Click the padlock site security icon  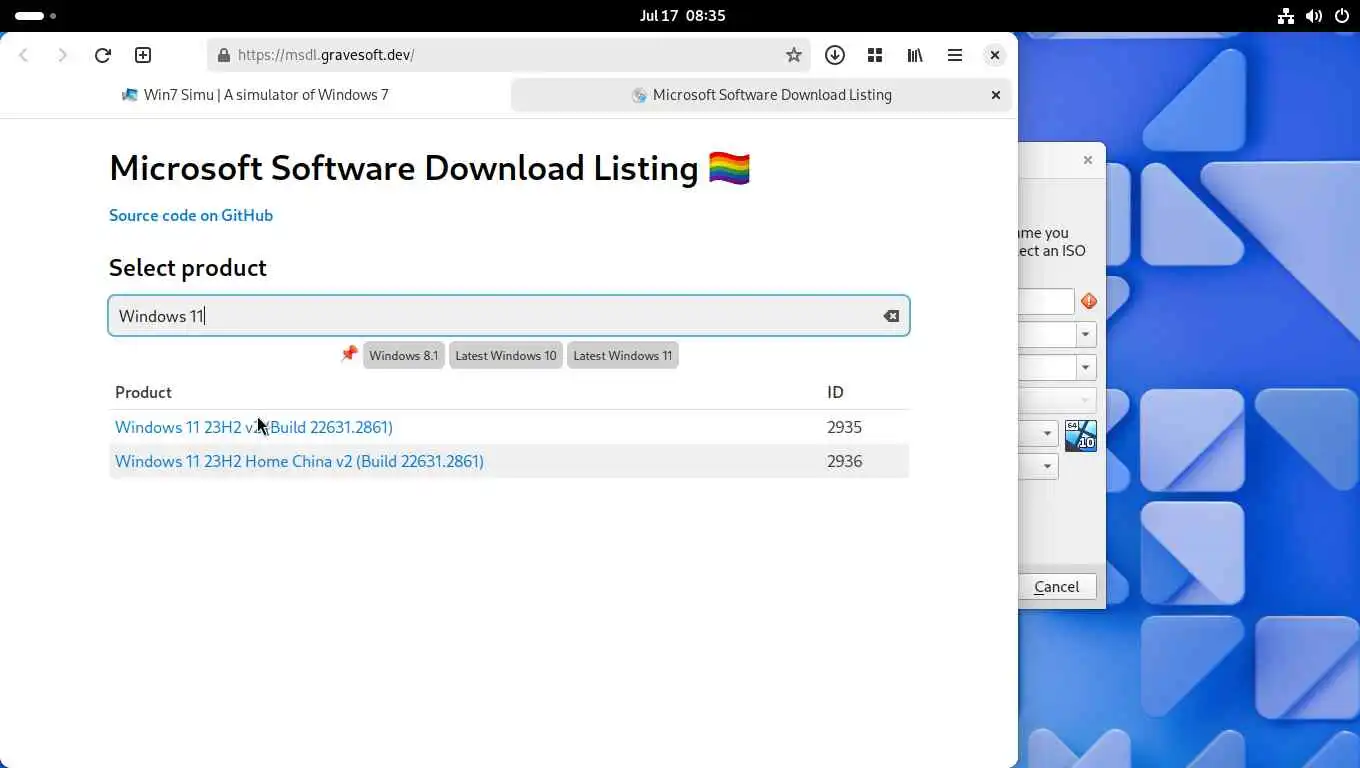tap(223, 55)
